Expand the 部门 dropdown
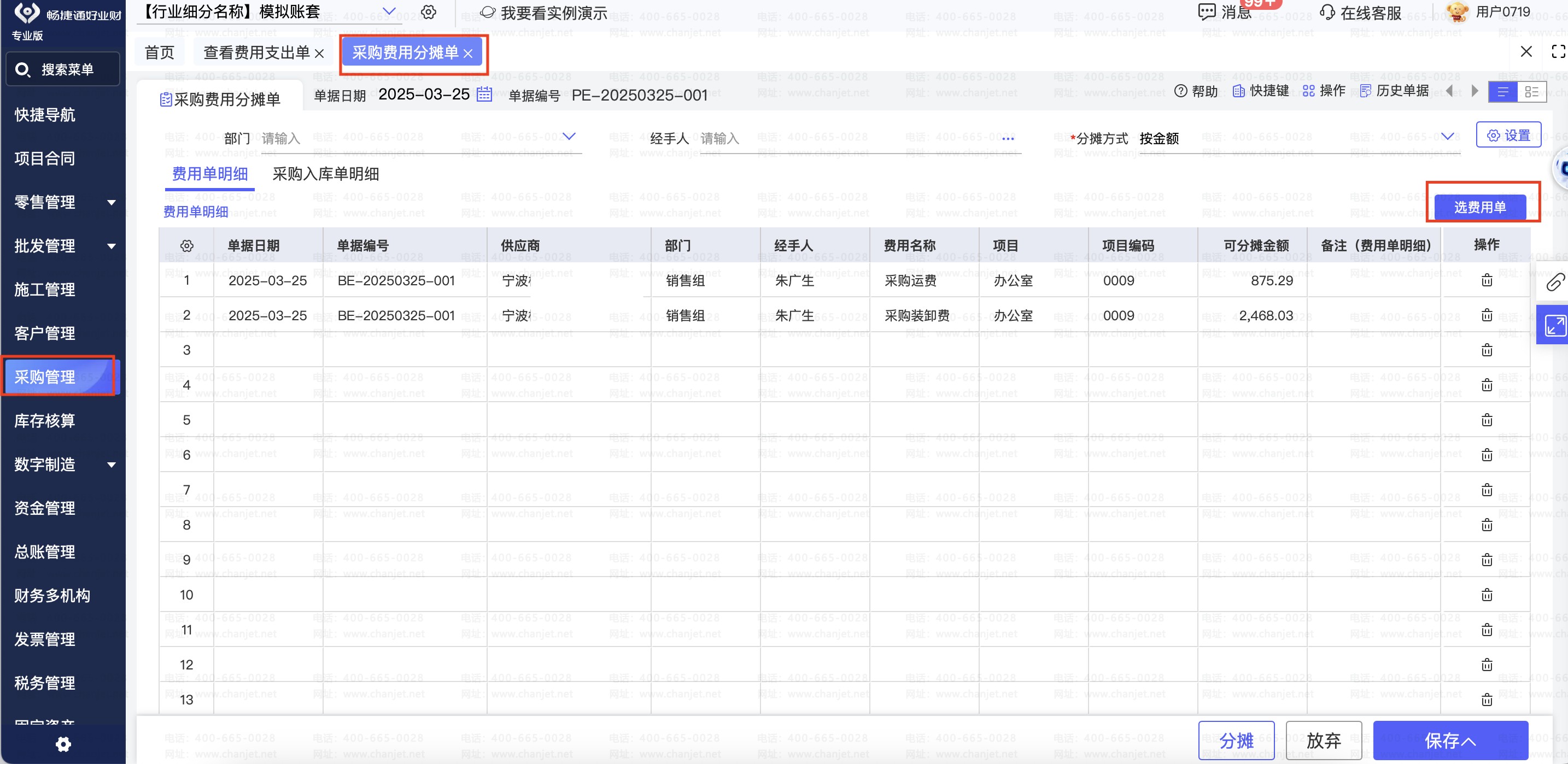 [x=569, y=136]
